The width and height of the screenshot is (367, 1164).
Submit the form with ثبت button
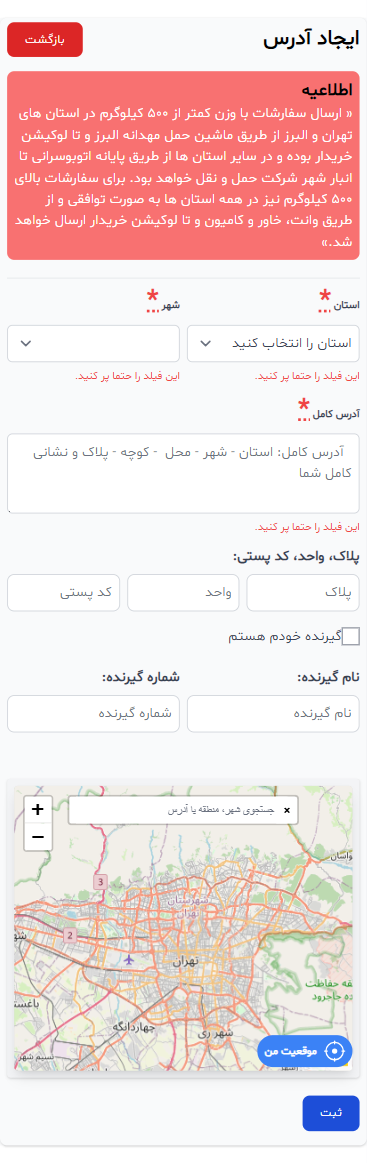tap(331, 1113)
